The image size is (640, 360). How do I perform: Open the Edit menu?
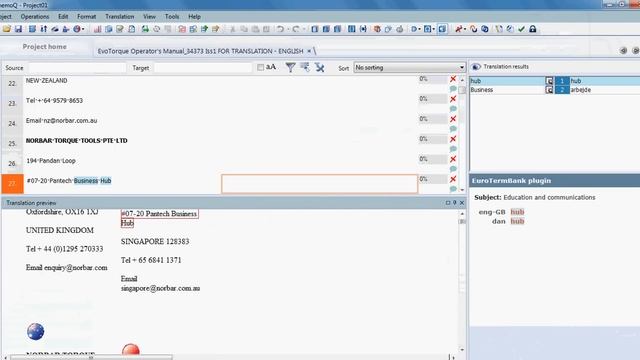click(63, 17)
